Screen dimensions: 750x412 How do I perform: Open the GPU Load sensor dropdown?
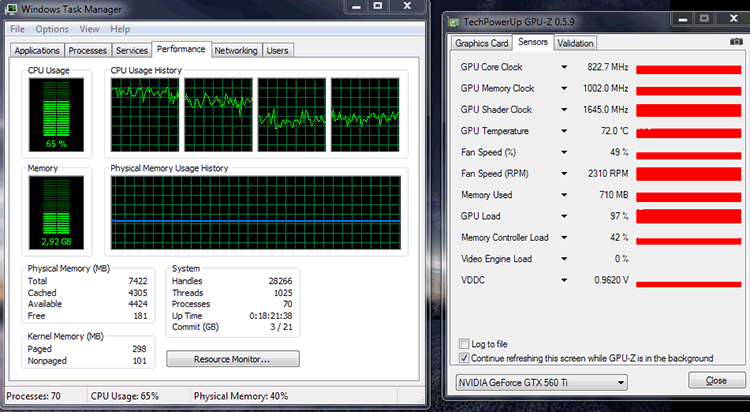point(564,216)
